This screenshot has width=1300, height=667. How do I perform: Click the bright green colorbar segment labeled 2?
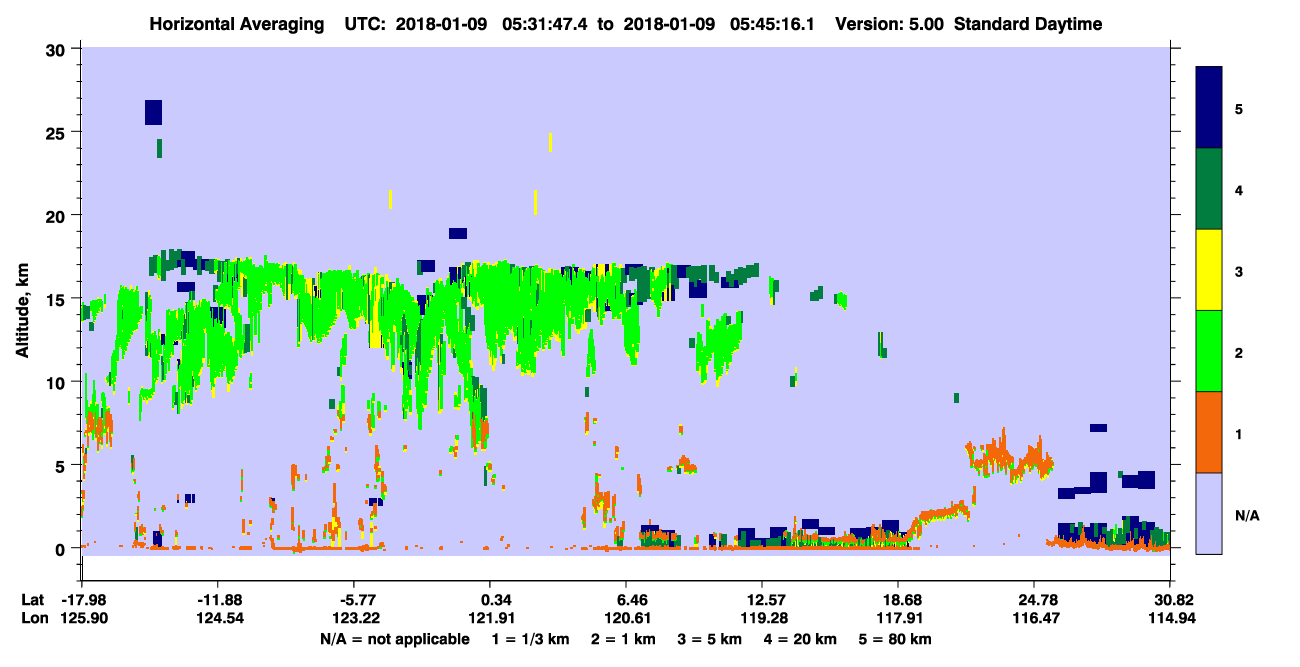coord(1209,350)
